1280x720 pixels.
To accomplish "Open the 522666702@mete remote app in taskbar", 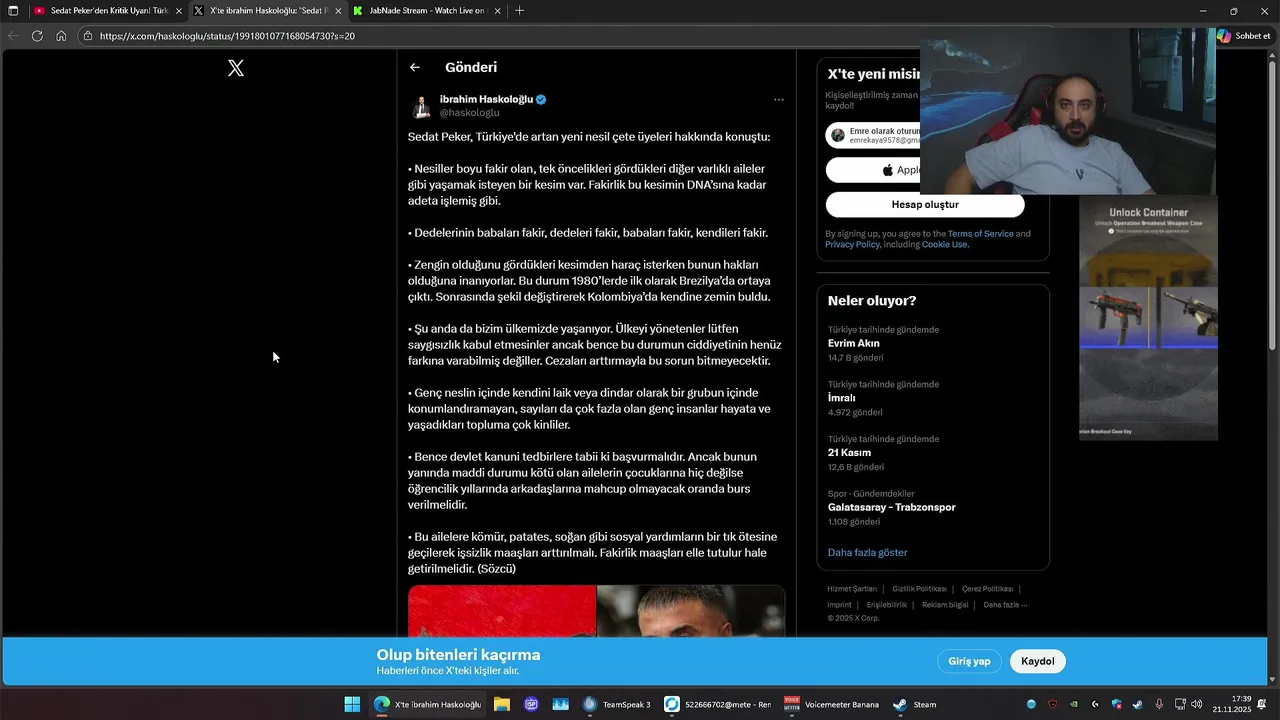I will click(718, 704).
